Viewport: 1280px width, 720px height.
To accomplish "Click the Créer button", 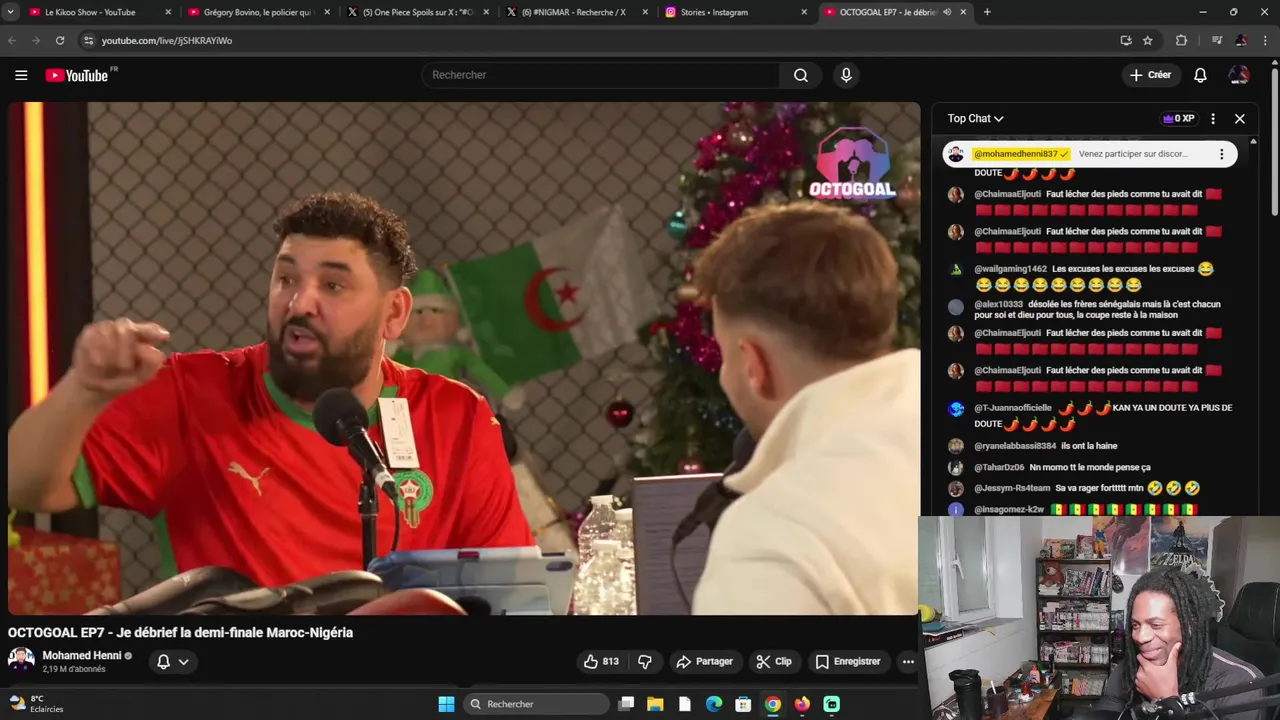I will tap(1150, 75).
